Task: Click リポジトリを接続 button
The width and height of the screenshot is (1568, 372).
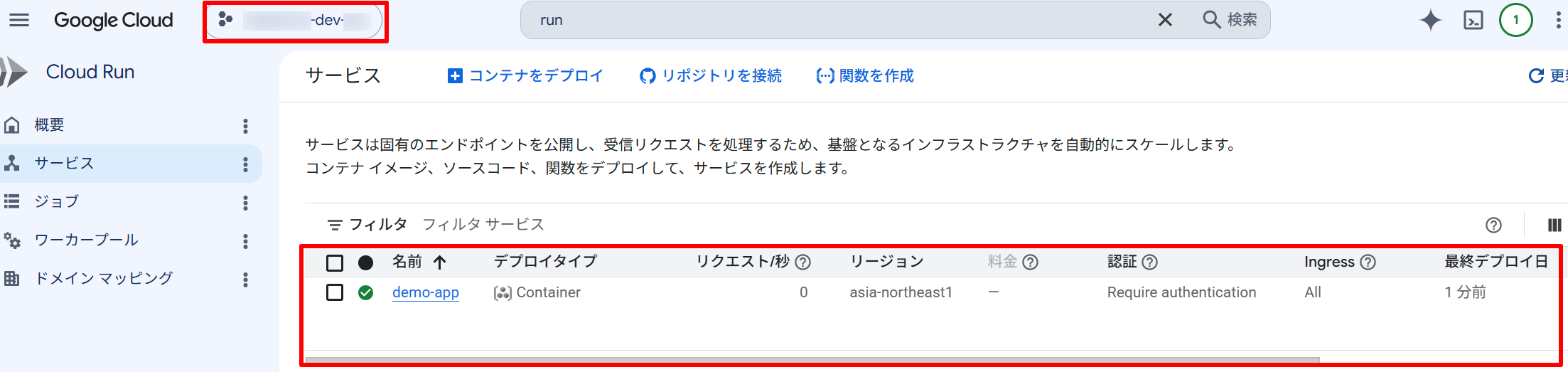Action: [x=711, y=75]
